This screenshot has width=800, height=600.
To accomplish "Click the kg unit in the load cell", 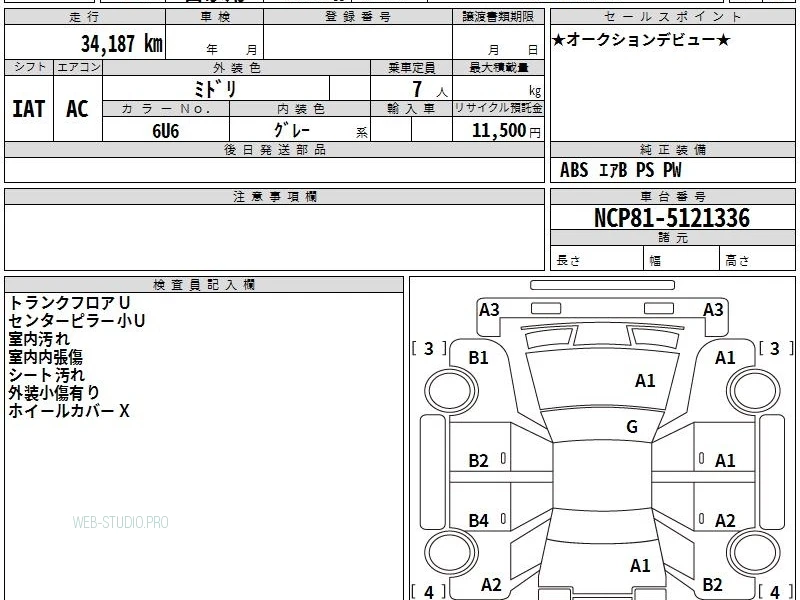I will click(x=535, y=91).
